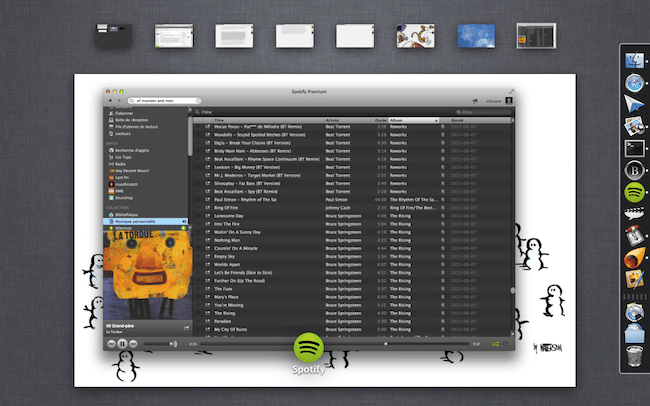The height and width of the screenshot is (406, 650).
Task: Open the user profile picture menu
Action: click(509, 101)
